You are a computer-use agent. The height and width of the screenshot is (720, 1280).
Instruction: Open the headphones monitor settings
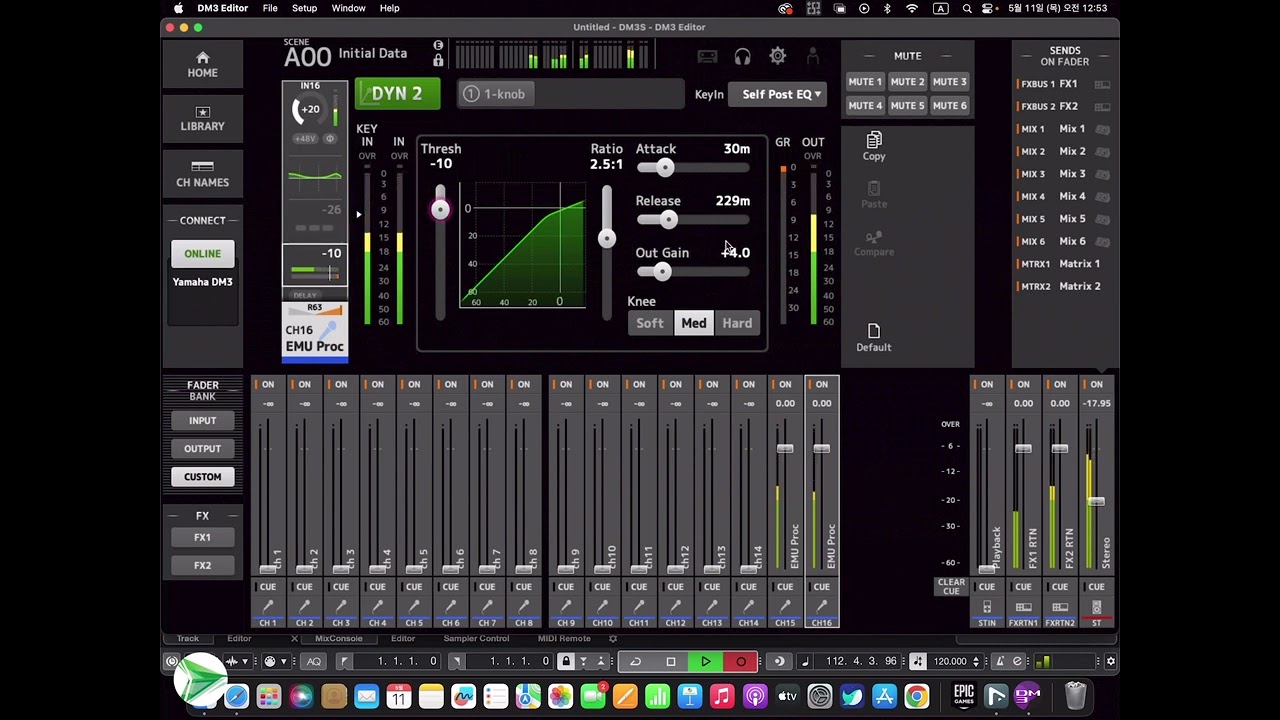click(742, 57)
